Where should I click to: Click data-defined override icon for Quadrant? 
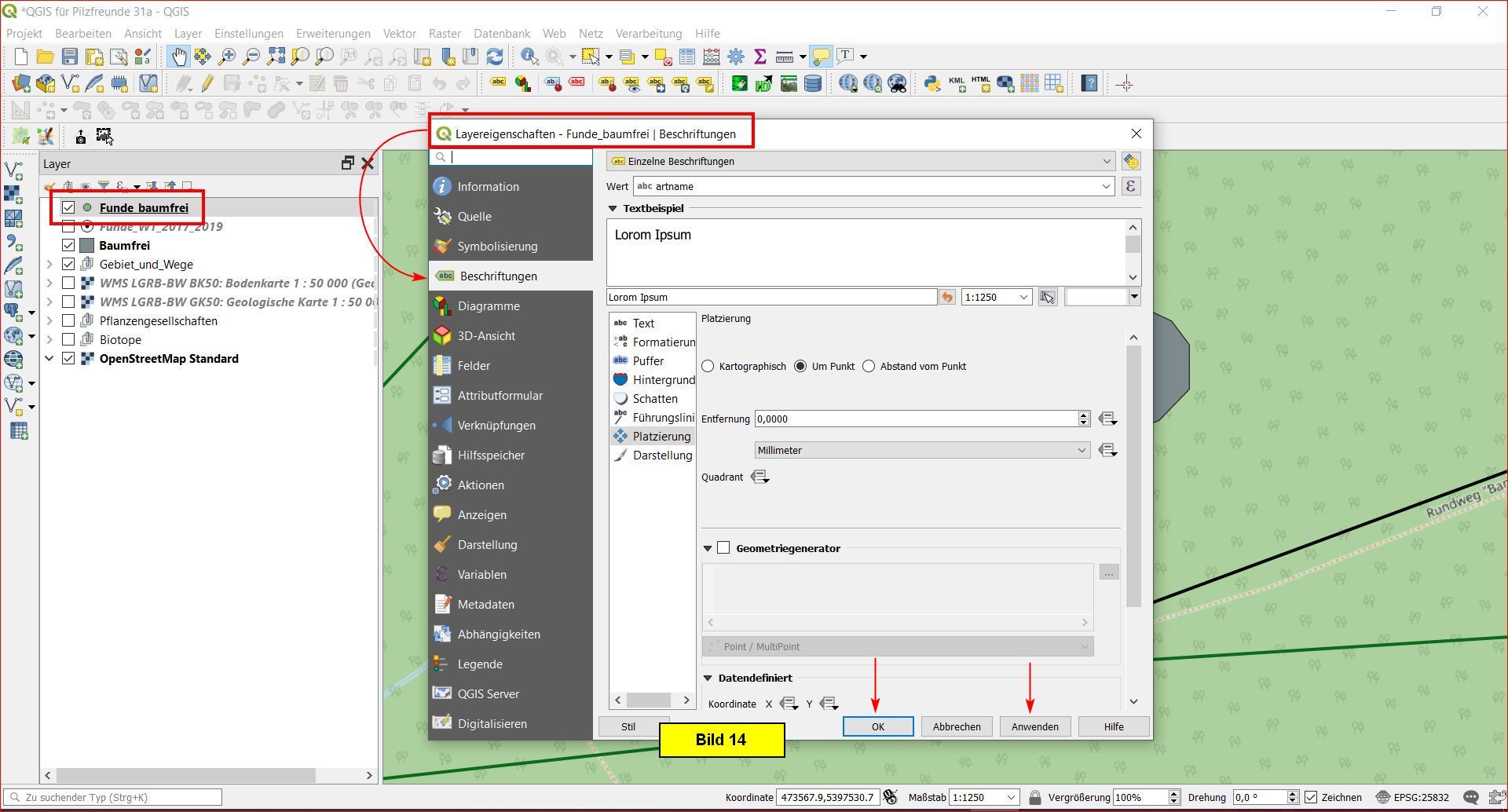pos(759,477)
